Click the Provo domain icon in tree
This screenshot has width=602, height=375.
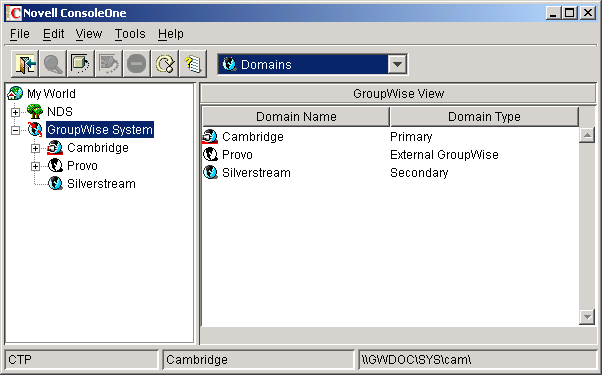[55, 165]
